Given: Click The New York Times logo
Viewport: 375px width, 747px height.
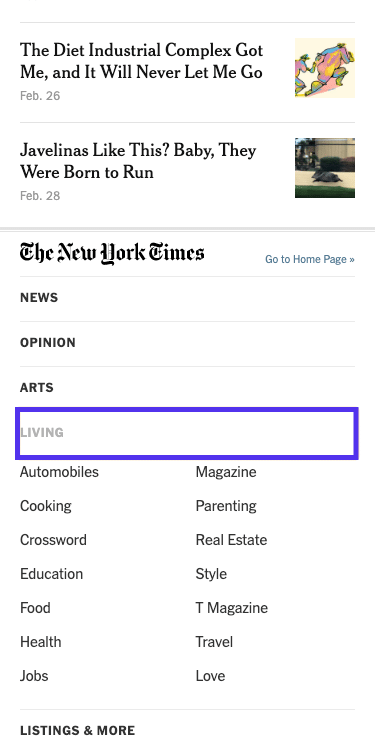Looking at the screenshot, I should 112,253.
